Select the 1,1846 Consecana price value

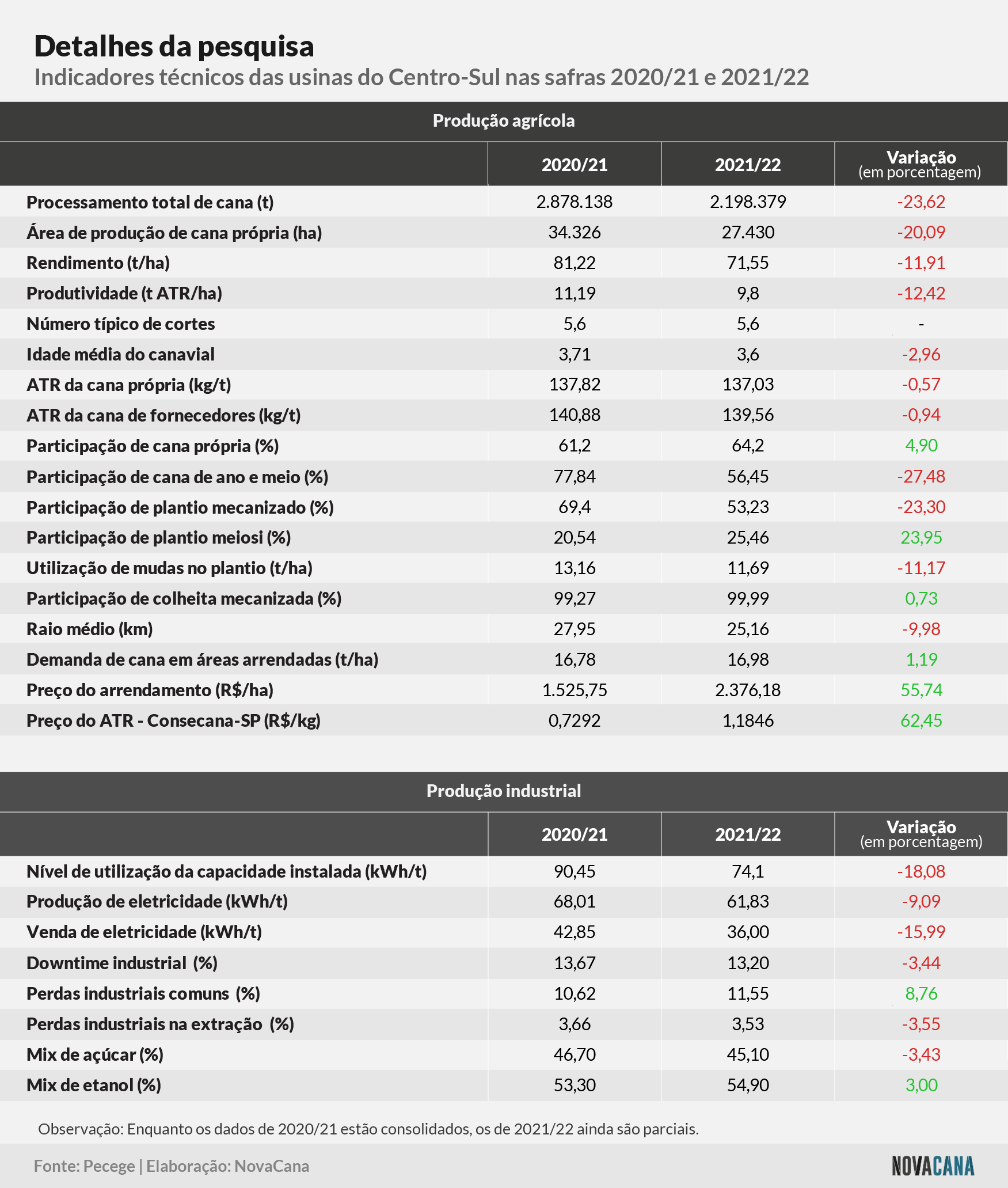tap(748, 720)
